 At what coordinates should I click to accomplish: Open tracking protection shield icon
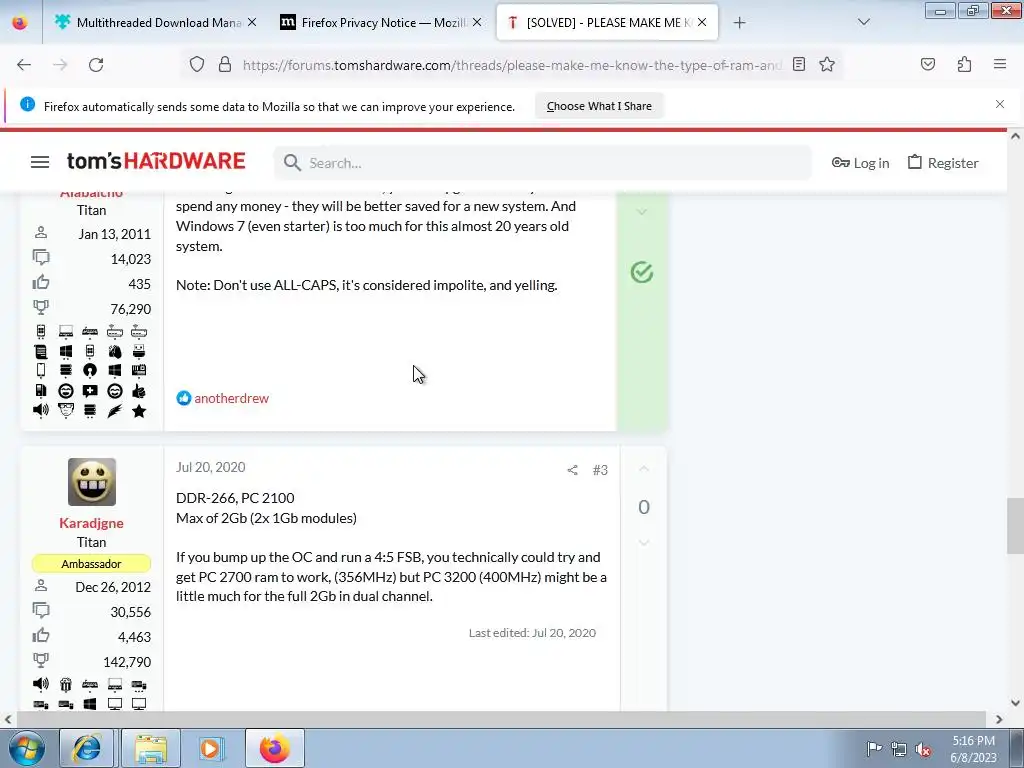(x=197, y=64)
